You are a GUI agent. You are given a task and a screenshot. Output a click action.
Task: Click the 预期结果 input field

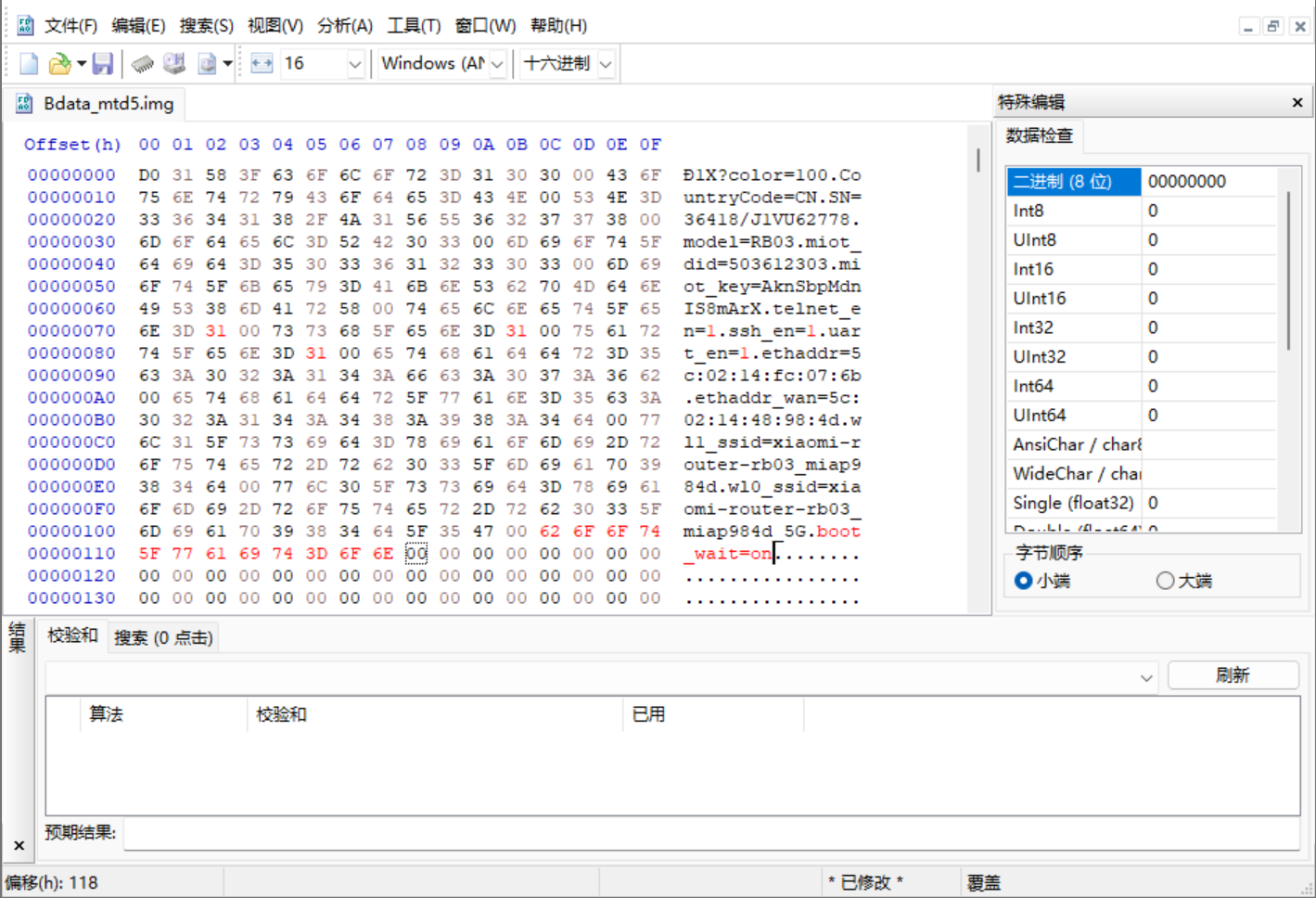click(711, 833)
